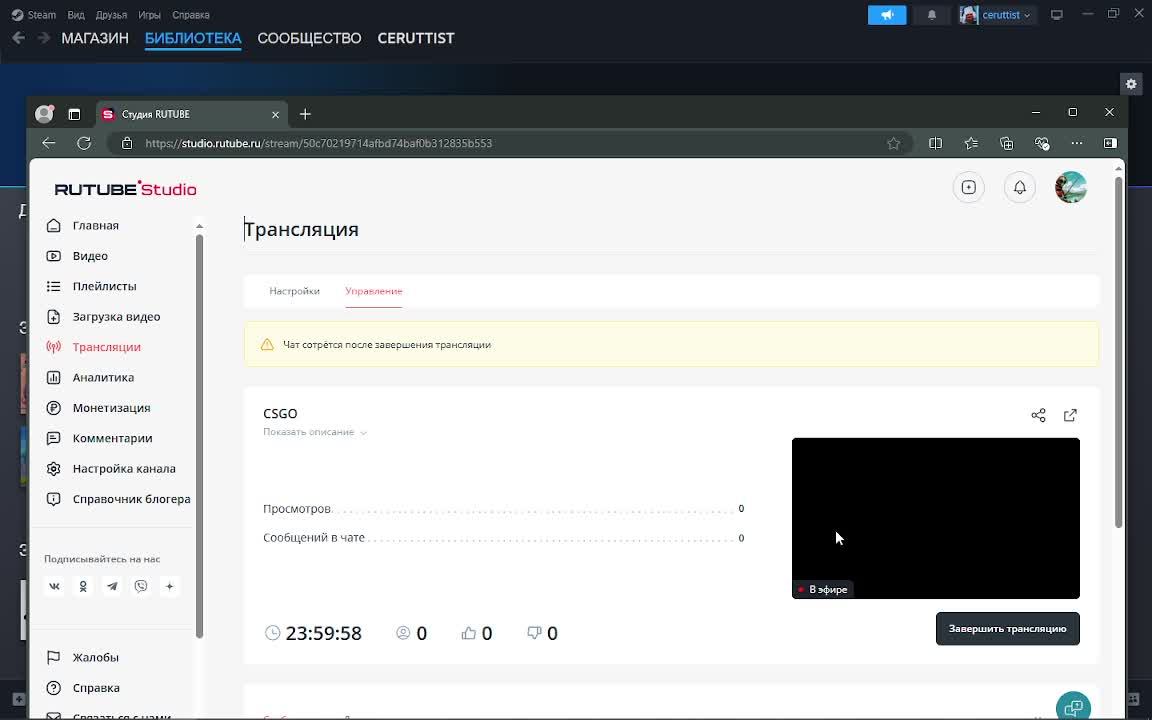The image size is (1152, 720).
Task: Open Steam Друзья menu
Action: point(111,15)
